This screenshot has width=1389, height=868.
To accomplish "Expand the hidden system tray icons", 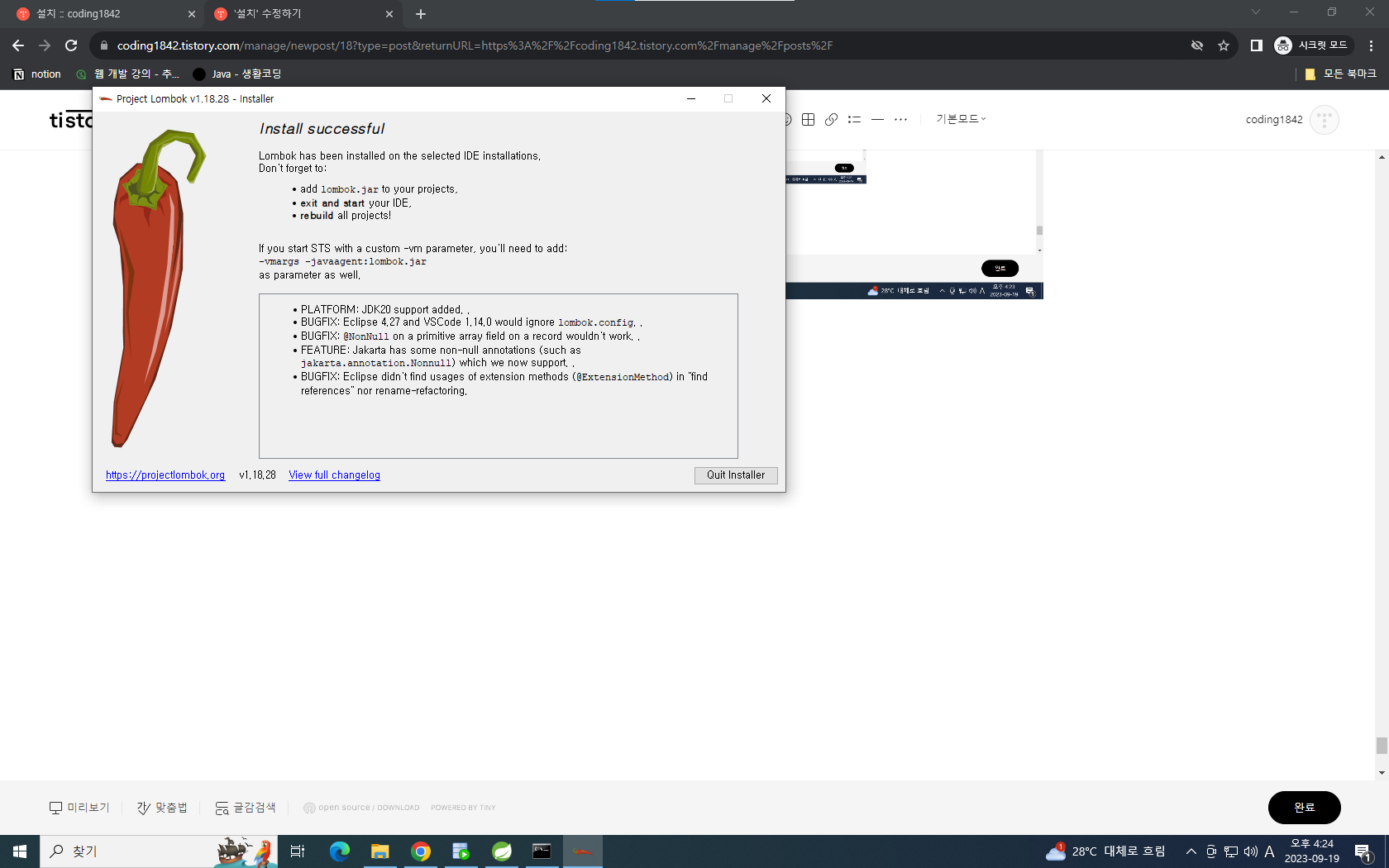I will click(x=1191, y=851).
